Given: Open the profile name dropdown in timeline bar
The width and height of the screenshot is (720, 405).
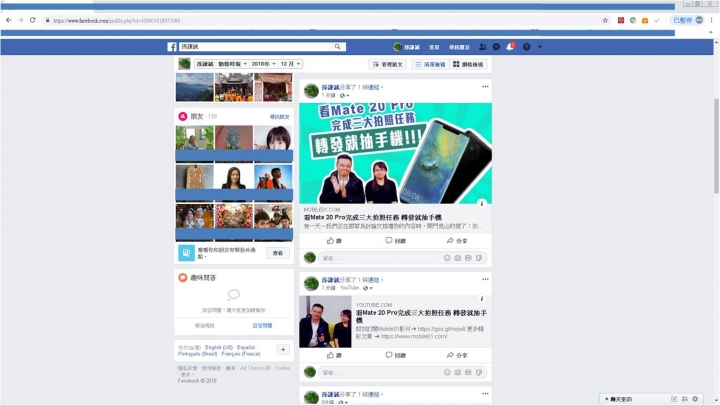Looking at the screenshot, I should tap(205, 64).
